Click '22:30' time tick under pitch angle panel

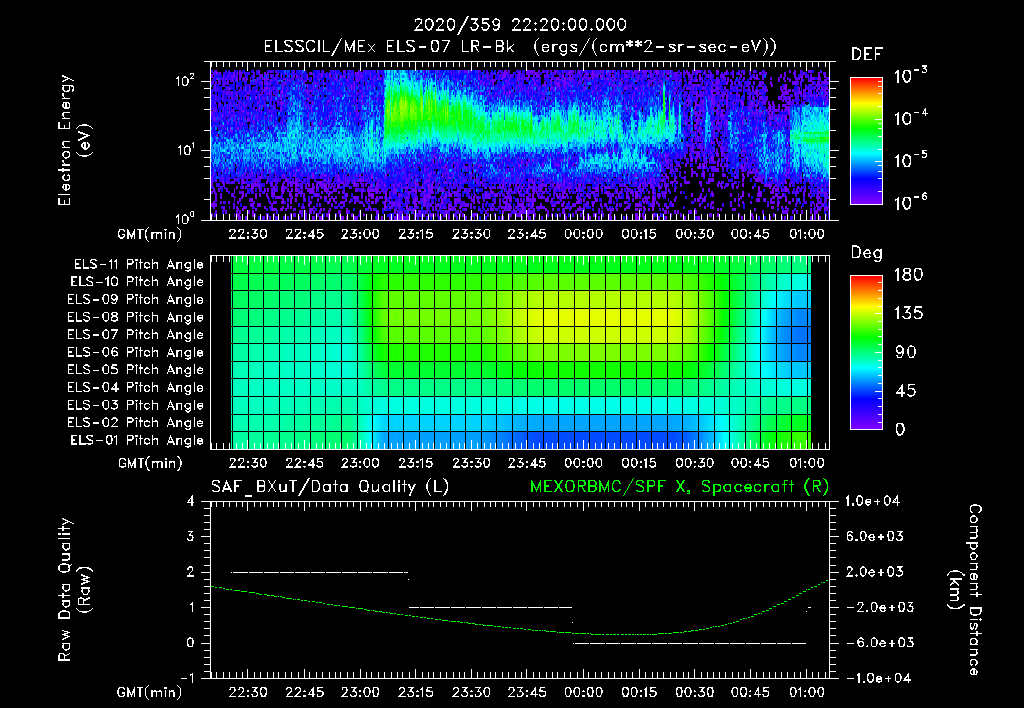pos(249,463)
